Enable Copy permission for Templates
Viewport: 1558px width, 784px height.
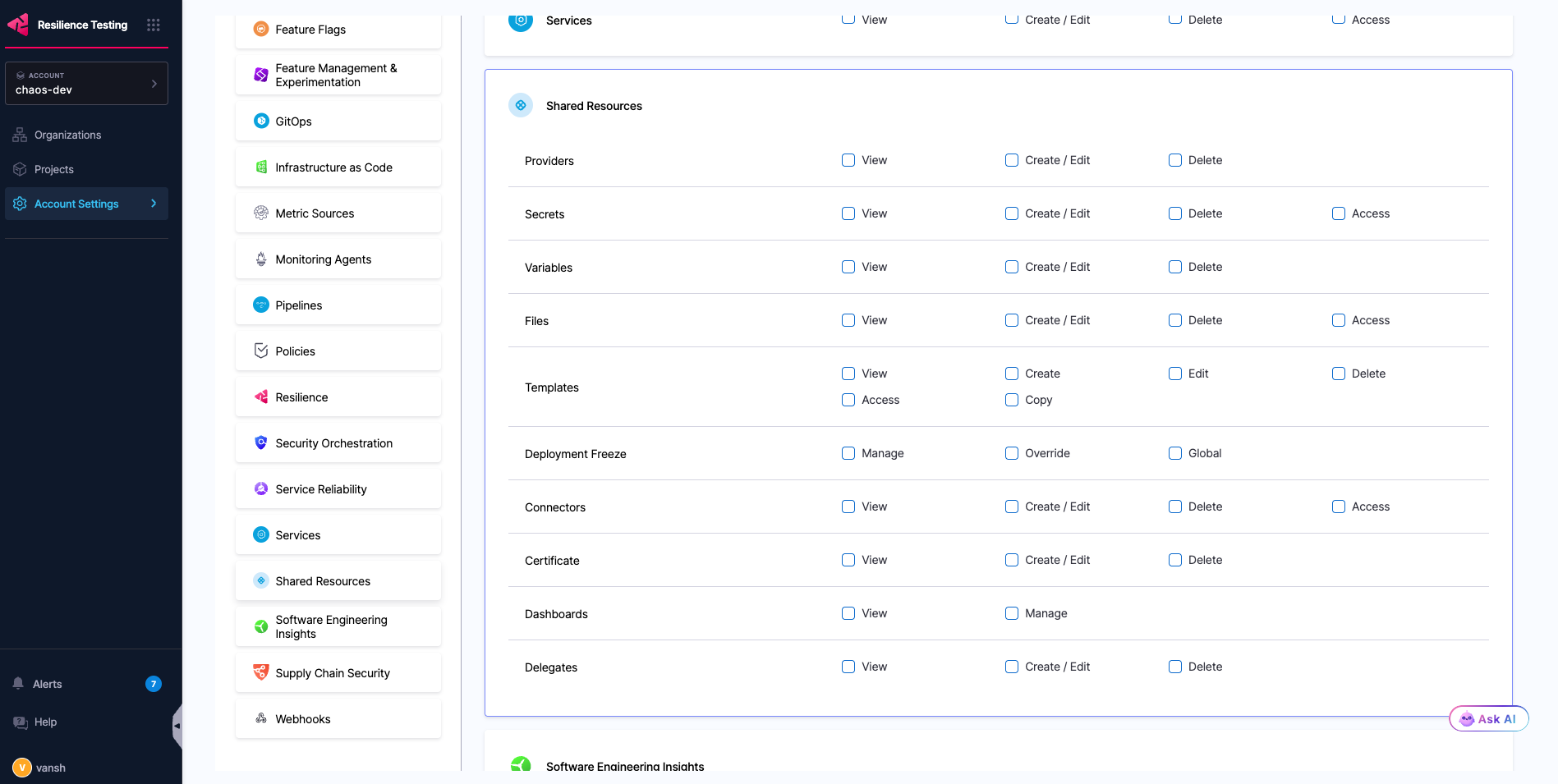(1012, 400)
